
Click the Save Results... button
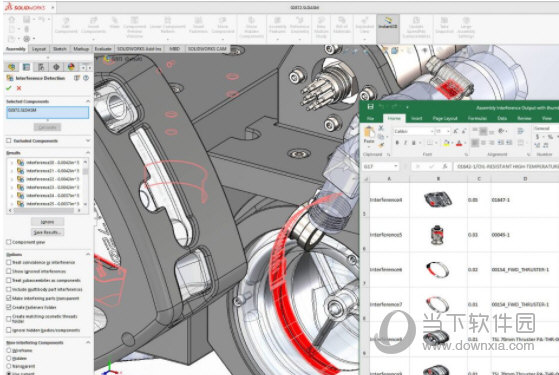(x=47, y=232)
